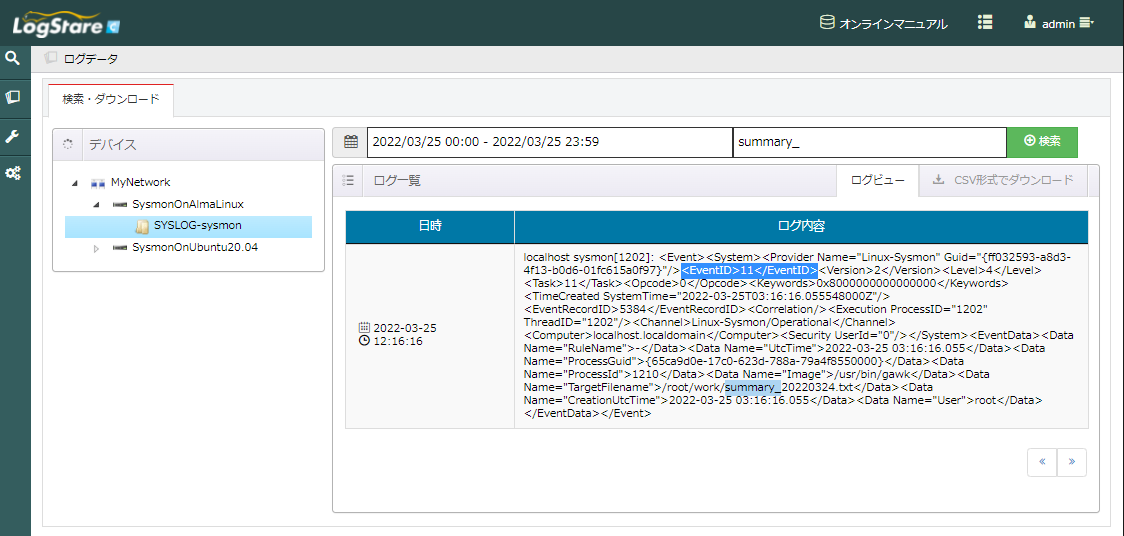Click the MyNetwork network icon
The image size is (1124, 536).
[98, 183]
